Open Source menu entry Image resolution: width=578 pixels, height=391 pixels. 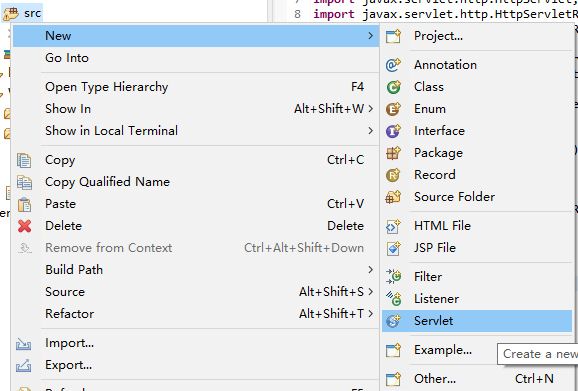(196, 292)
